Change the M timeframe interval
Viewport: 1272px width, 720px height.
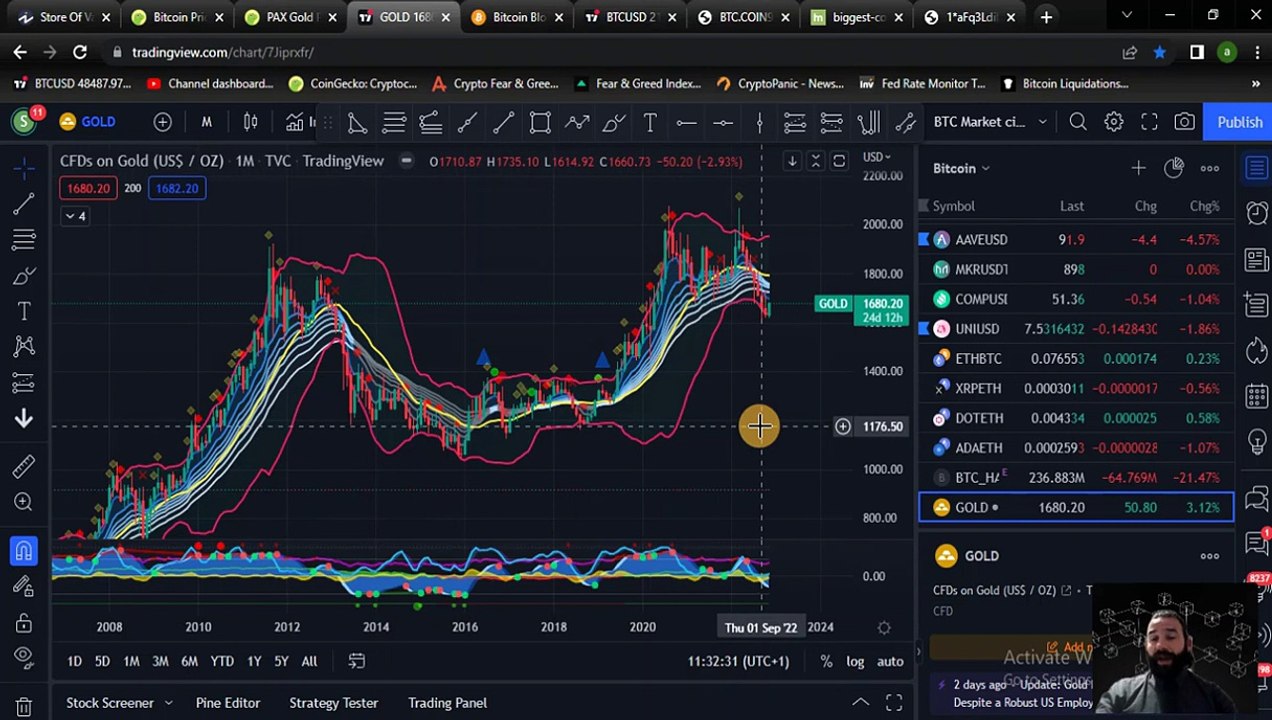(206, 122)
